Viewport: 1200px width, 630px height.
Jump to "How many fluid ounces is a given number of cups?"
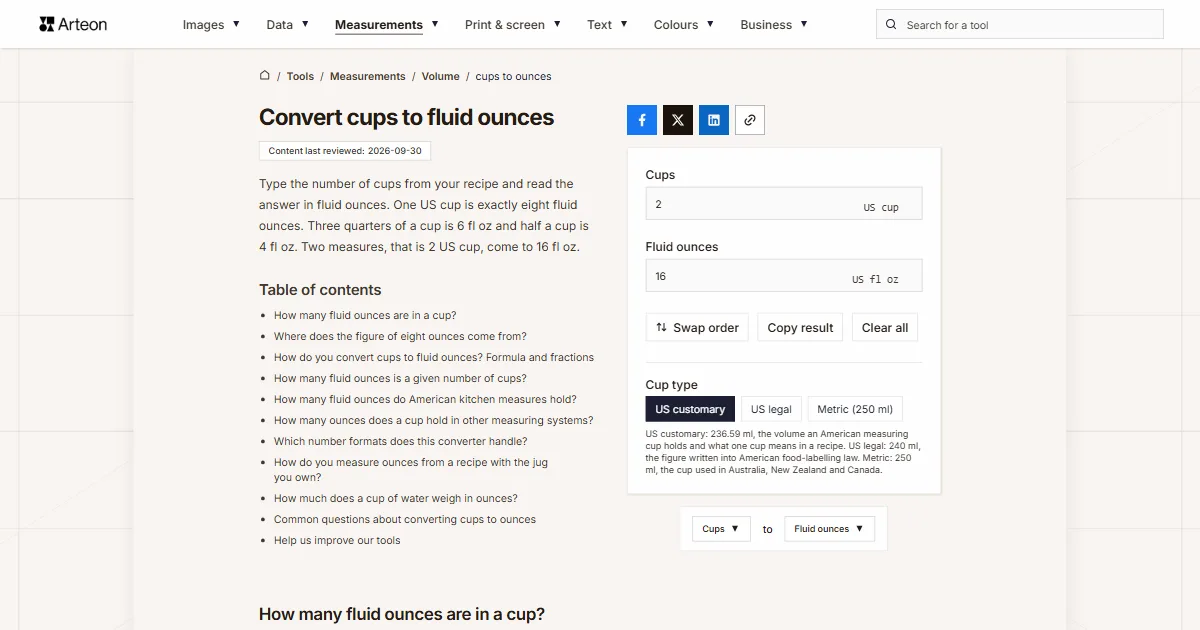click(400, 378)
